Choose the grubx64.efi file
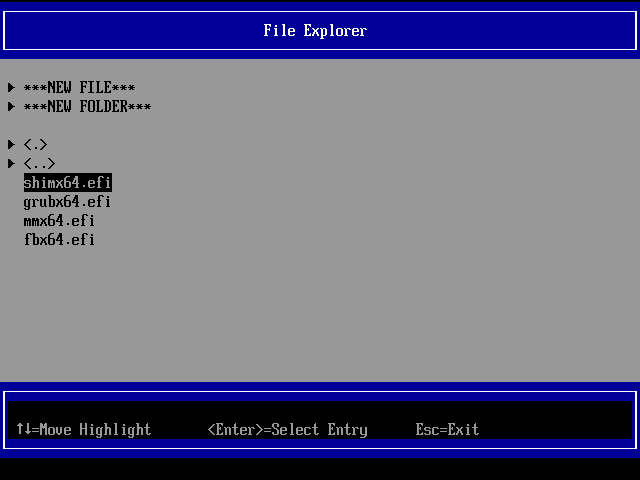 click(67, 202)
